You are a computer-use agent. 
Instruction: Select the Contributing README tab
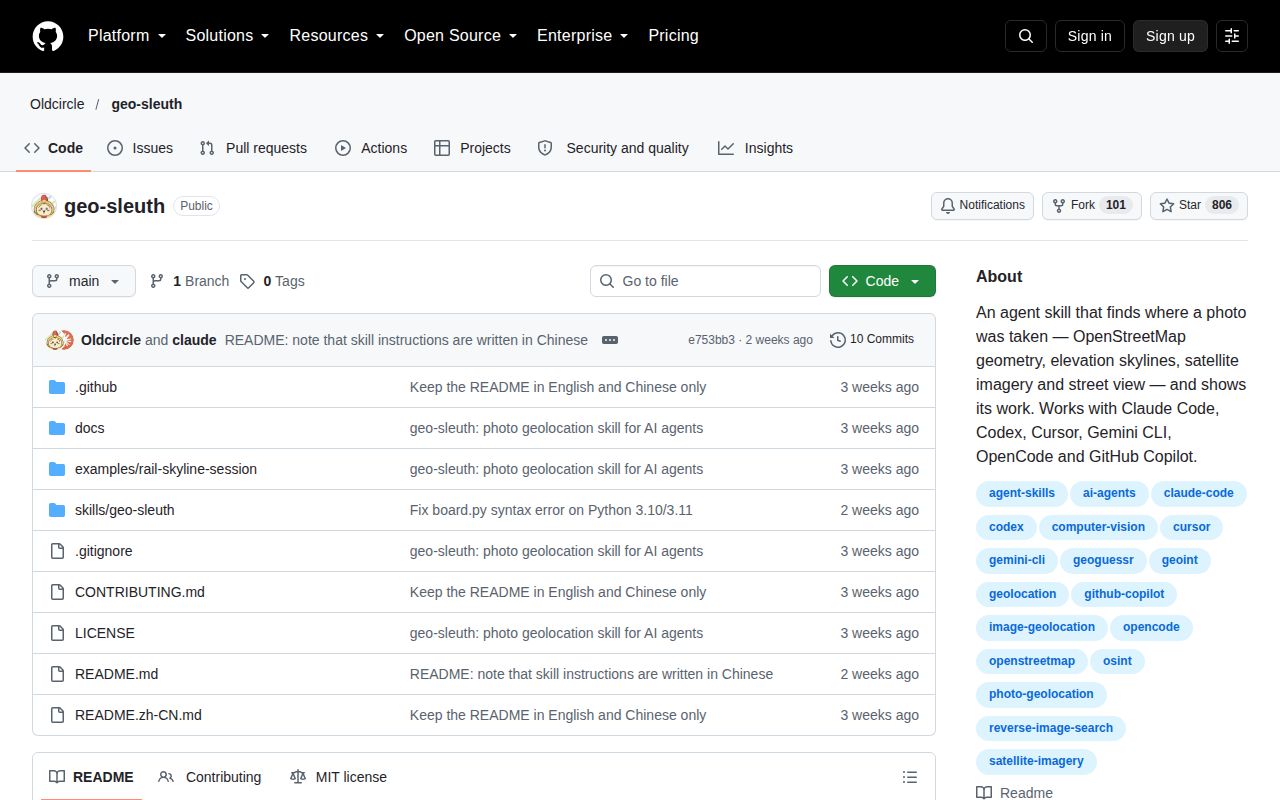coord(210,777)
